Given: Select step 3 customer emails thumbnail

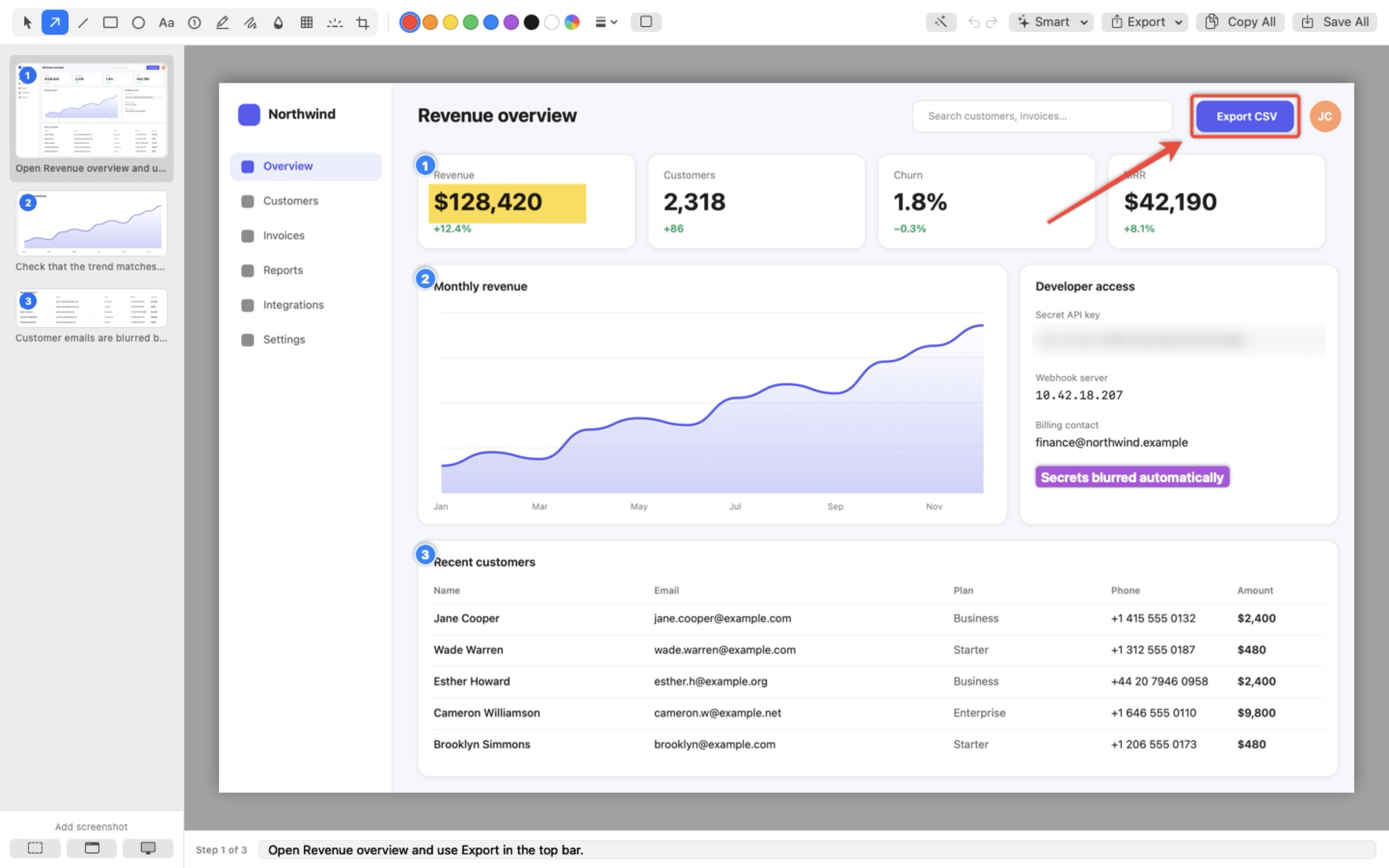Looking at the screenshot, I should tap(92, 308).
